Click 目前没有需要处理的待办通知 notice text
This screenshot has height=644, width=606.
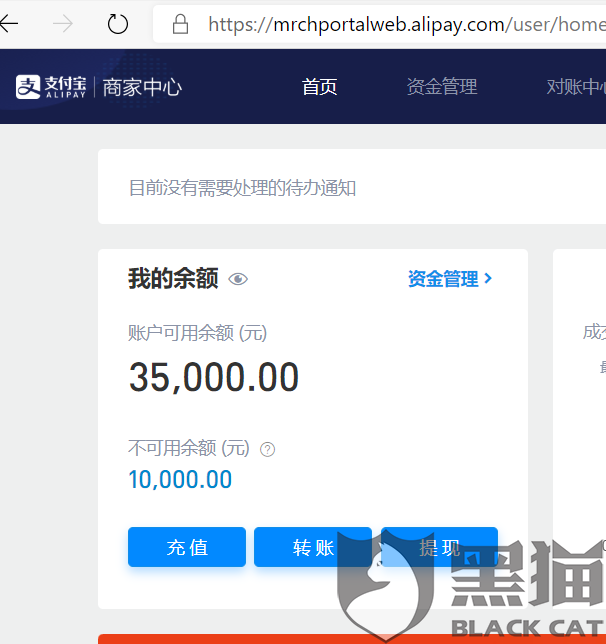tap(242, 188)
